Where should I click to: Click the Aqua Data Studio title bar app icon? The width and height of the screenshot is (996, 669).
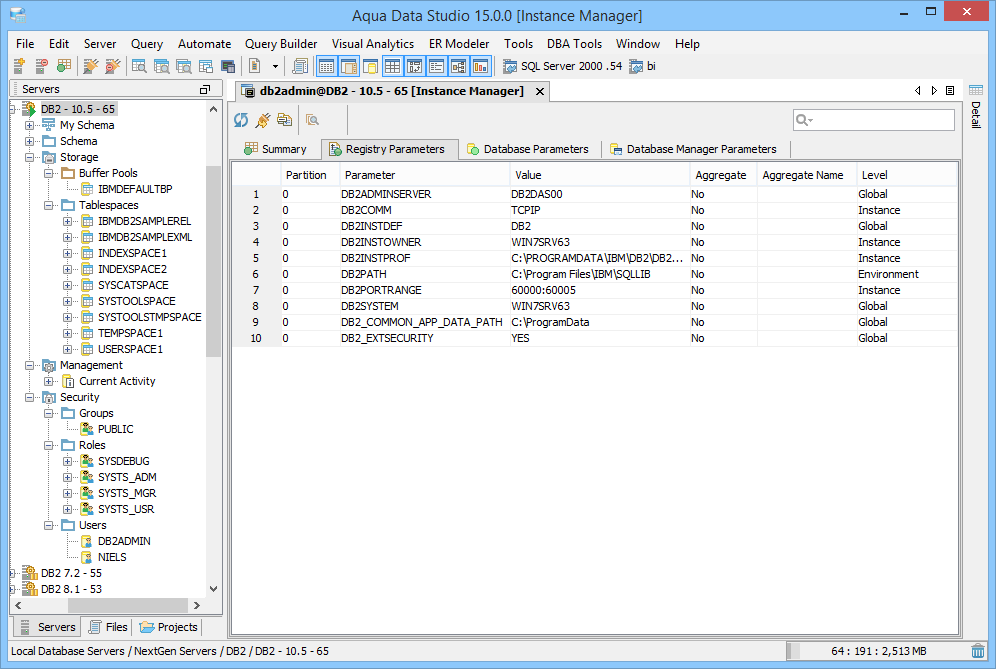point(18,15)
